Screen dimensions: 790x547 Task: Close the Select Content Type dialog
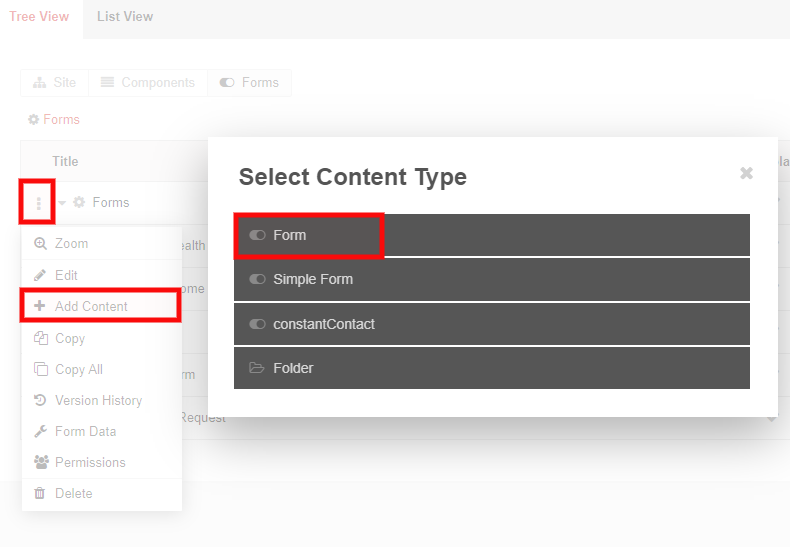pos(746,173)
